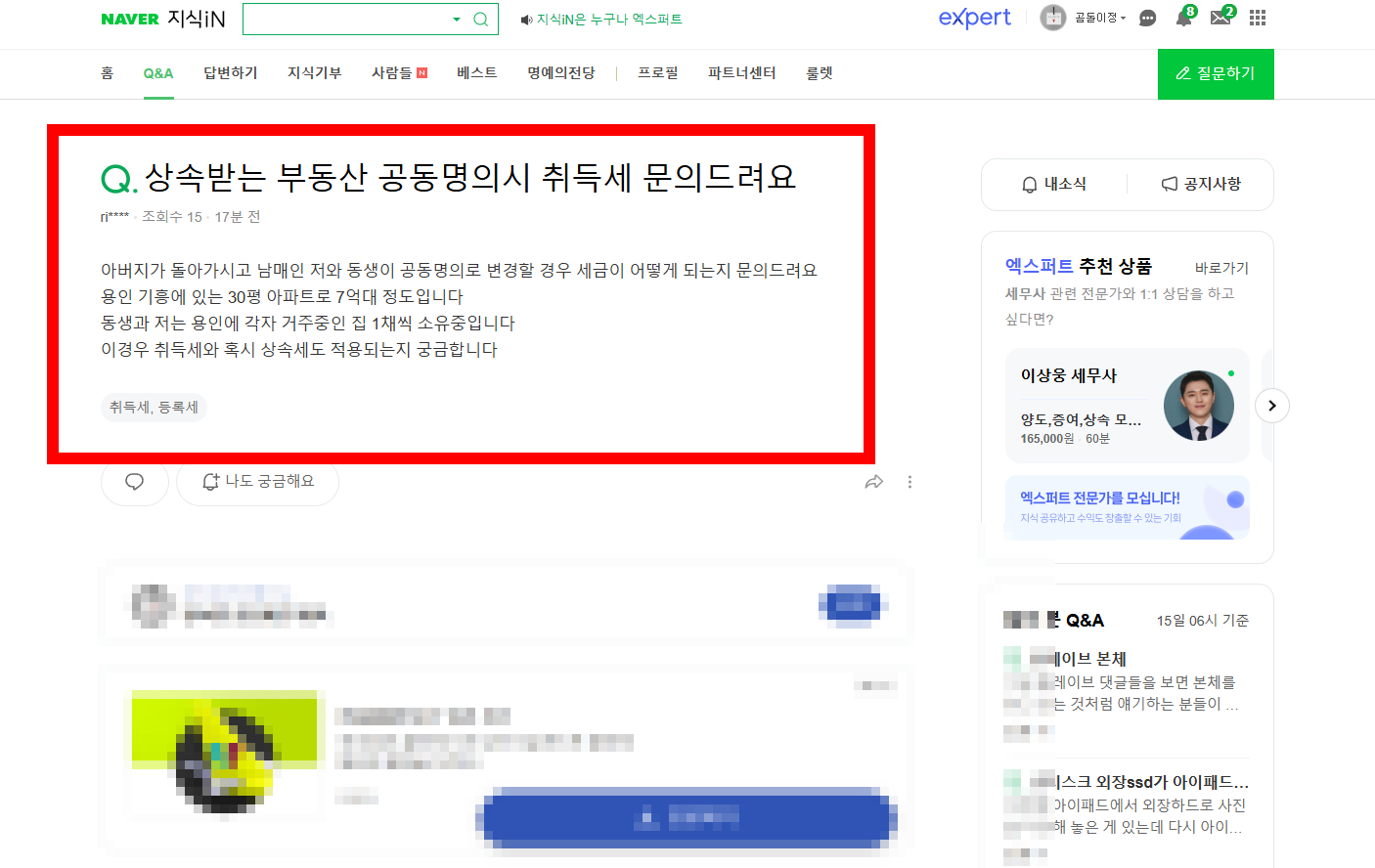Viewport: 1375px width, 868px height.
Task: Click the 나도 궁금해요 button
Action: [258, 482]
